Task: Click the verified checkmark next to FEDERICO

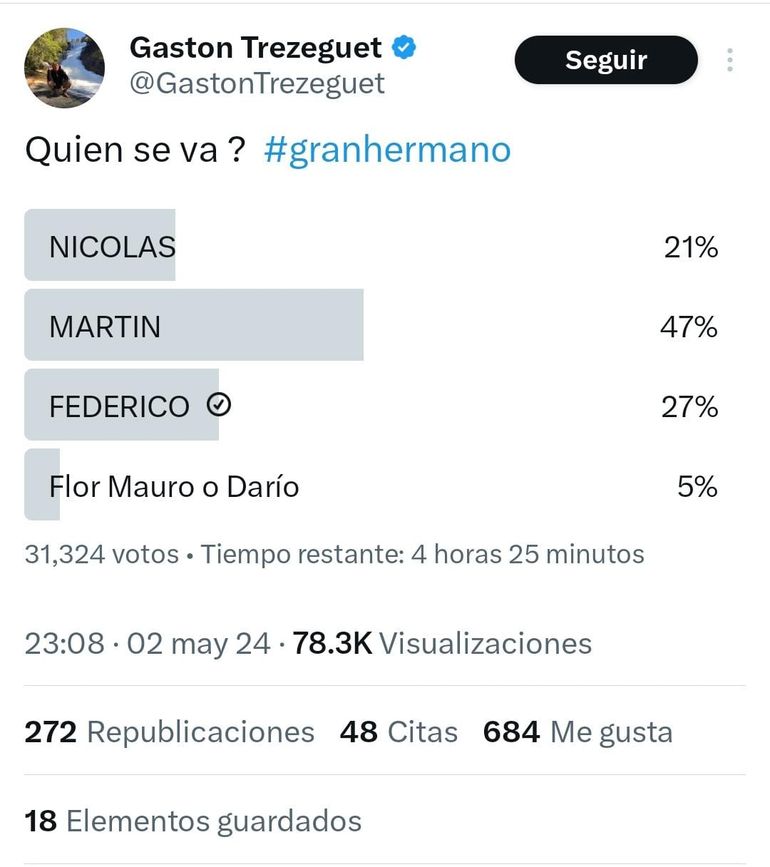Action: click(x=221, y=404)
